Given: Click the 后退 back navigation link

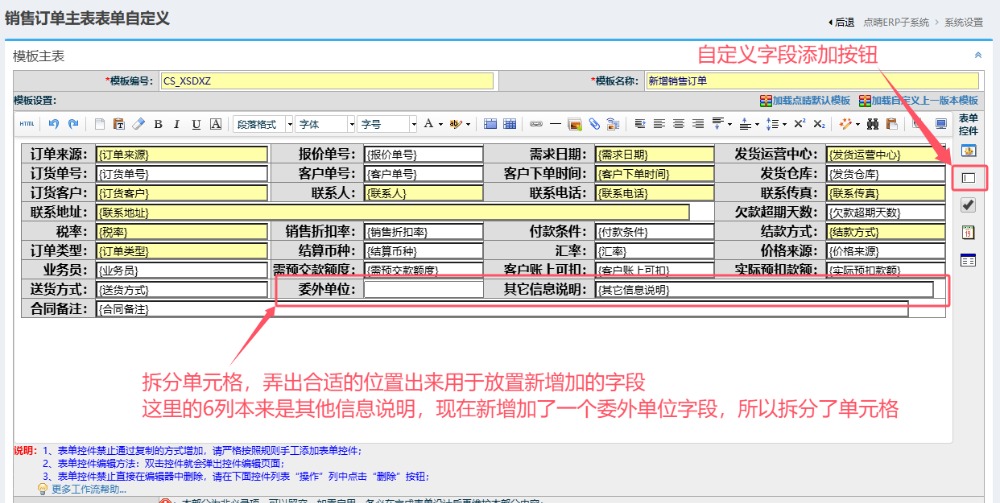Looking at the screenshot, I should (x=843, y=22).
